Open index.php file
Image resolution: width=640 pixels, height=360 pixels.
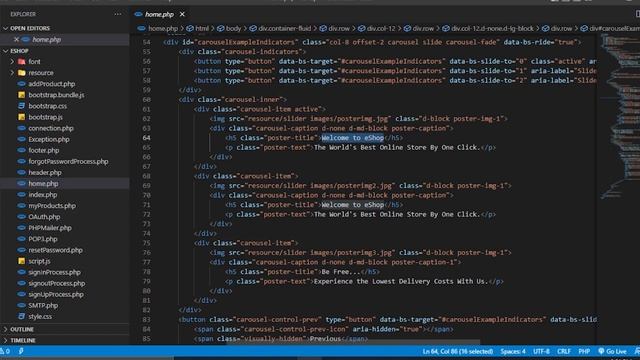coord(42,195)
